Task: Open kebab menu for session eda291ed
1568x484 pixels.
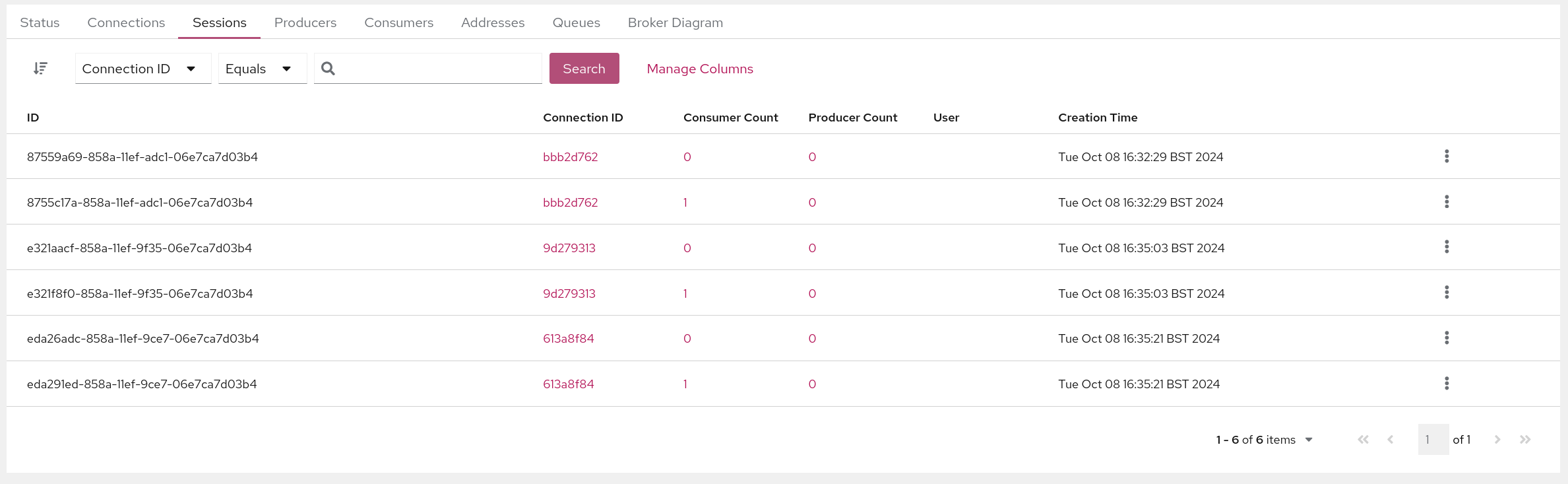Action: [1447, 384]
